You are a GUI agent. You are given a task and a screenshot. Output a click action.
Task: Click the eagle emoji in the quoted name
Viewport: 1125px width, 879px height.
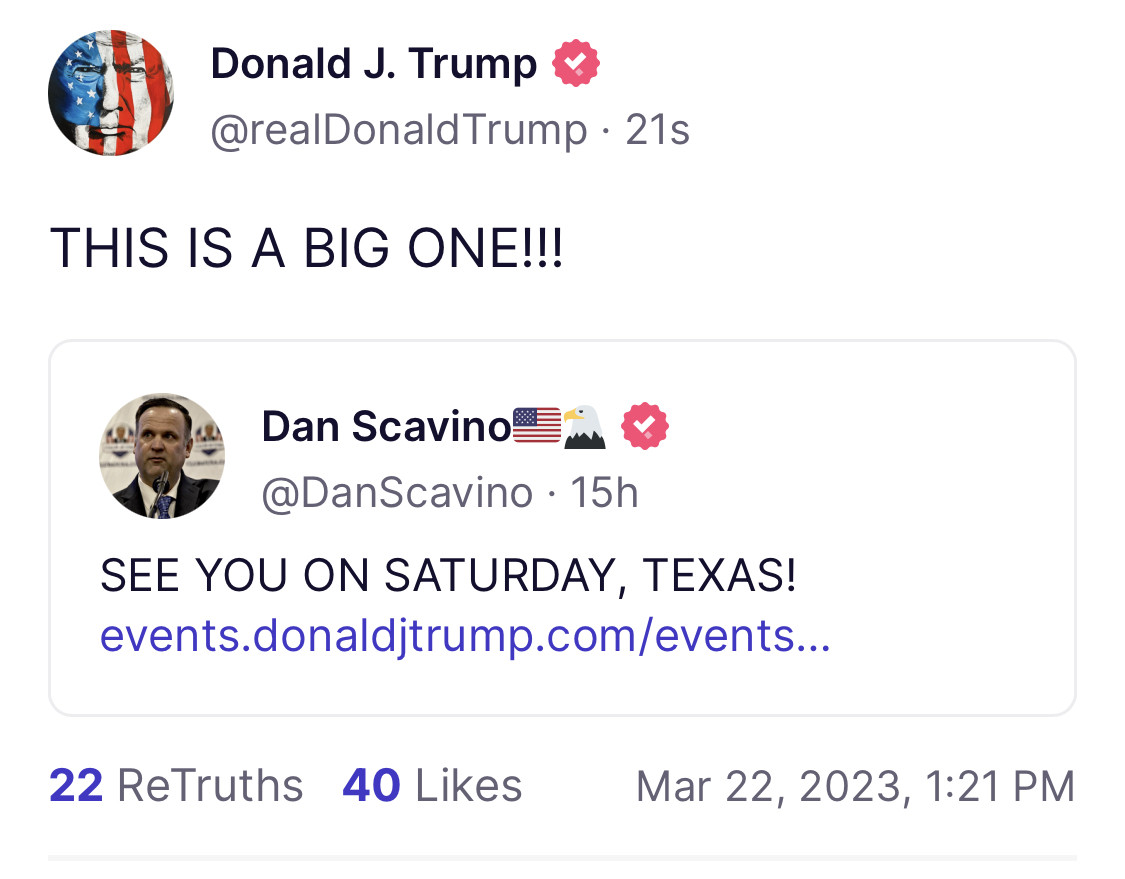[585, 426]
